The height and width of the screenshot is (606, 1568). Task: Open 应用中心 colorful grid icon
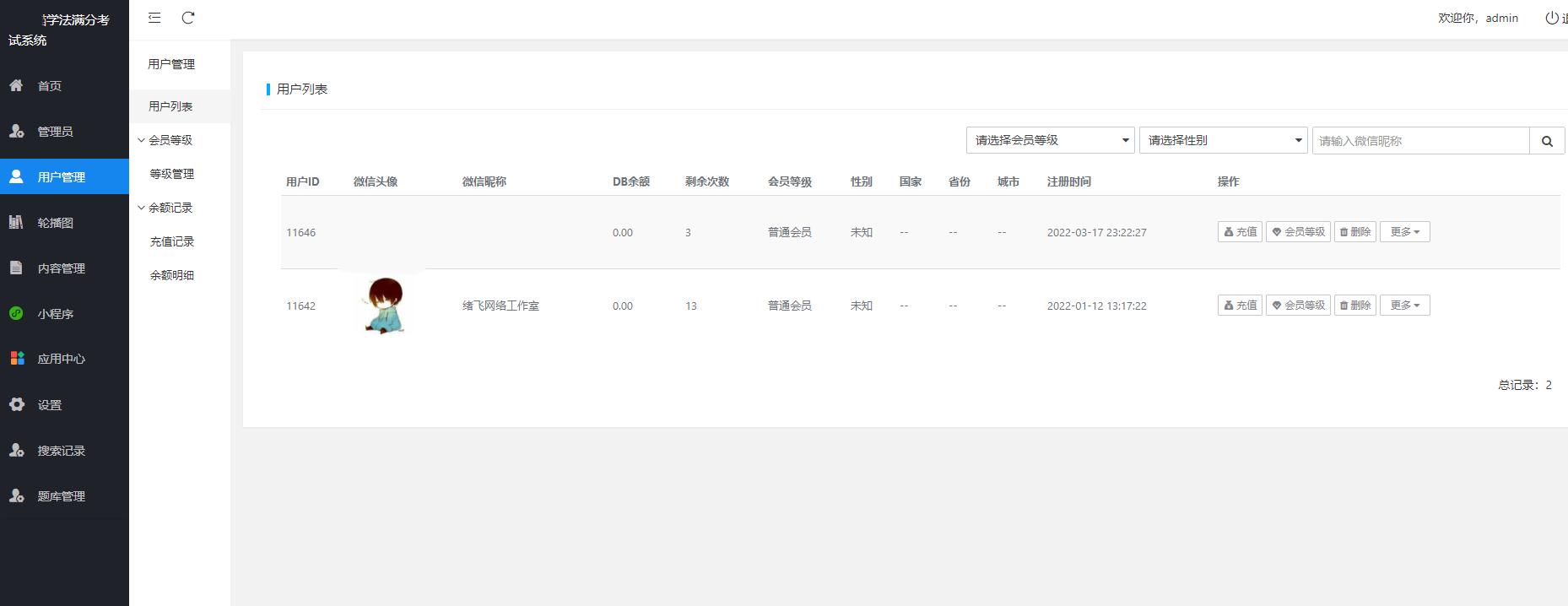[17, 358]
